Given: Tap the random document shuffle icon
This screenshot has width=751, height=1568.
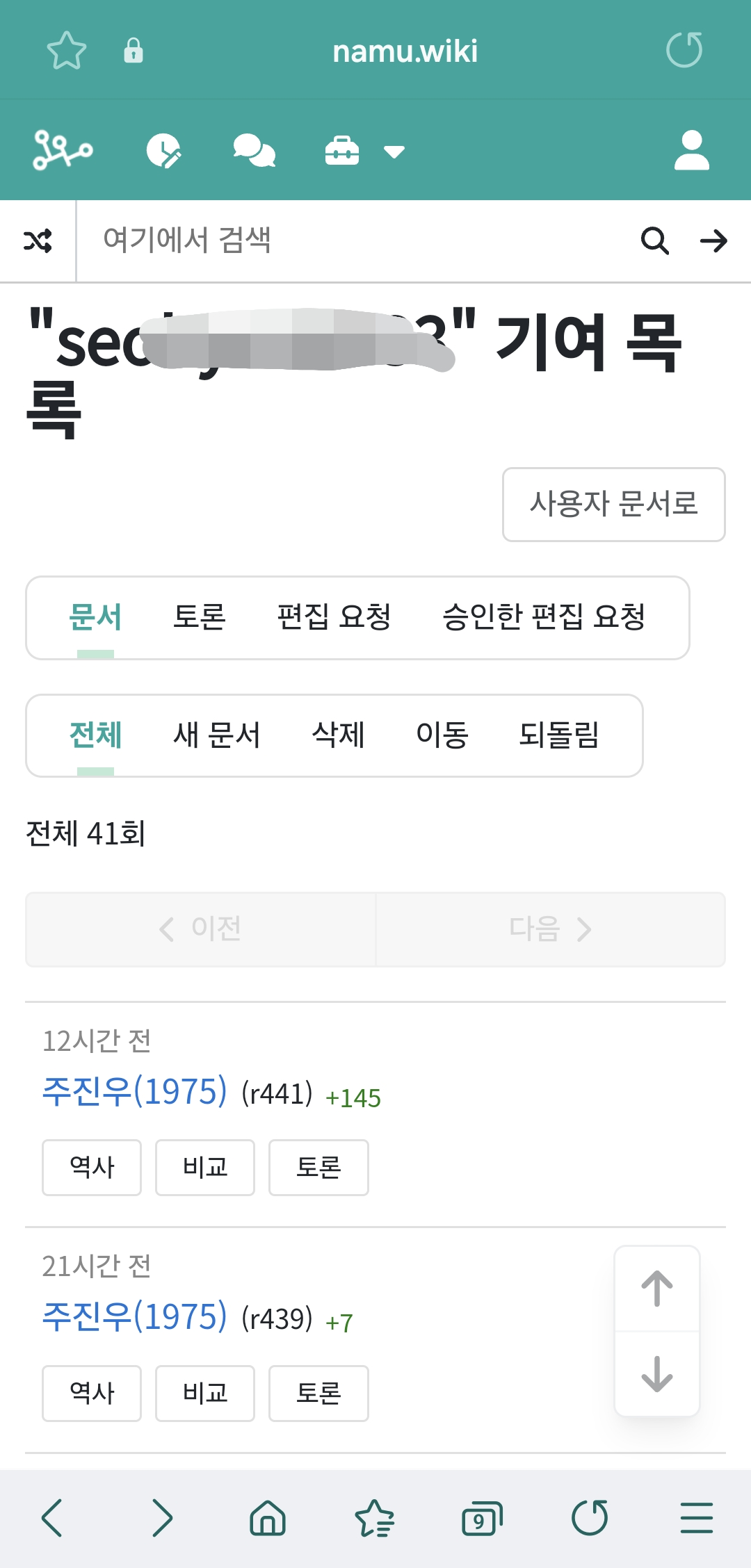Looking at the screenshot, I should tap(38, 241).
